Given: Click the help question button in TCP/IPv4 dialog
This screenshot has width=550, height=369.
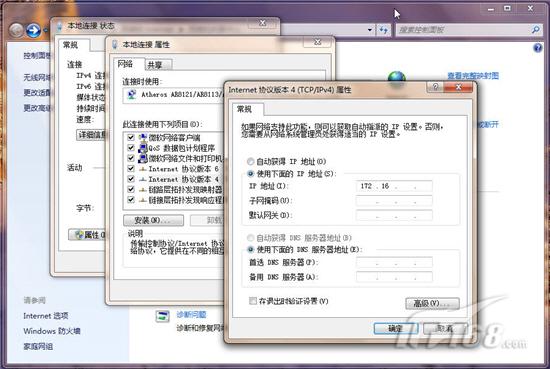Looking at the screenshot, I should (436, 87).
